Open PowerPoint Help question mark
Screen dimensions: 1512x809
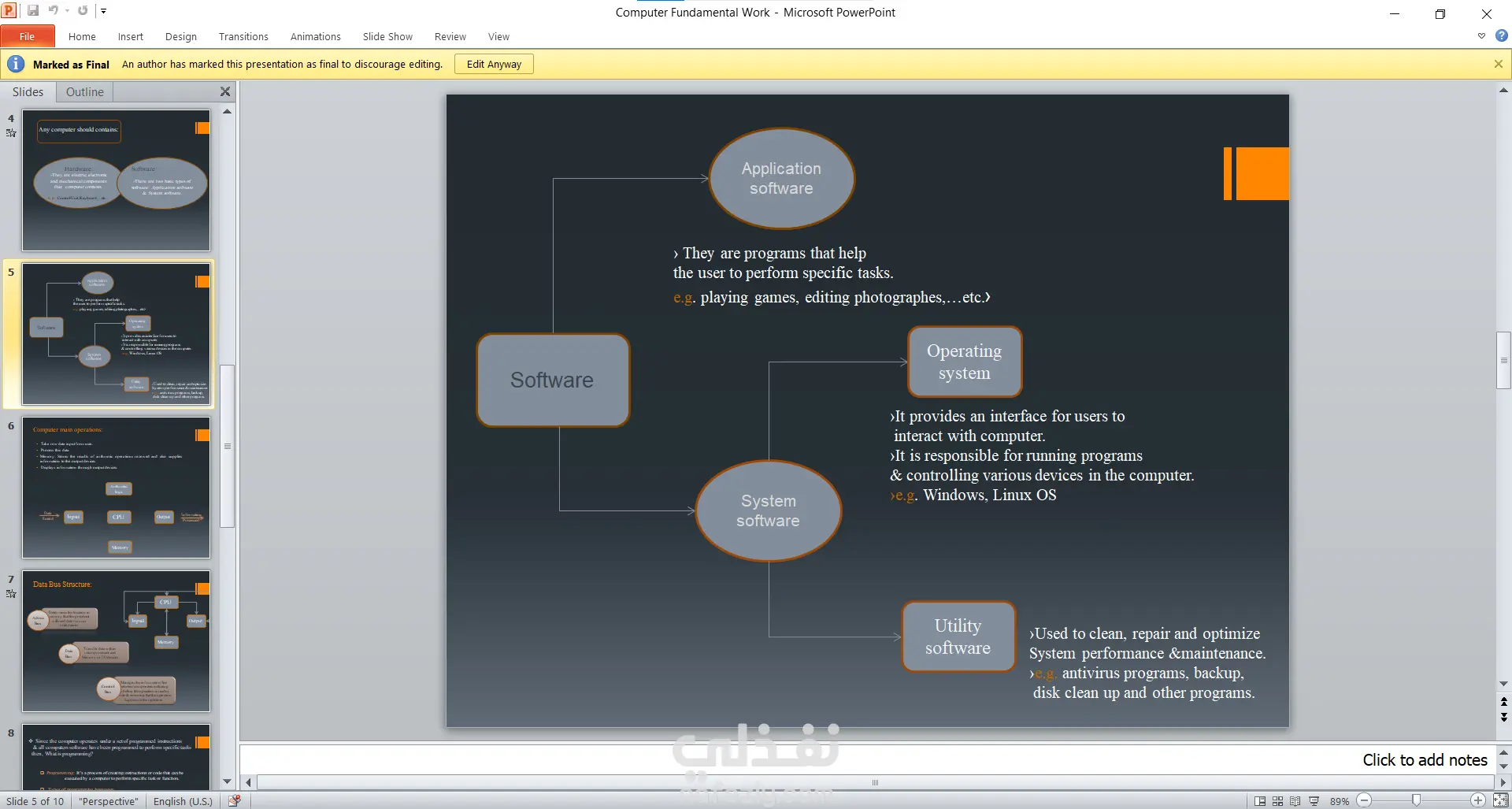click(x=1502, y=35)
